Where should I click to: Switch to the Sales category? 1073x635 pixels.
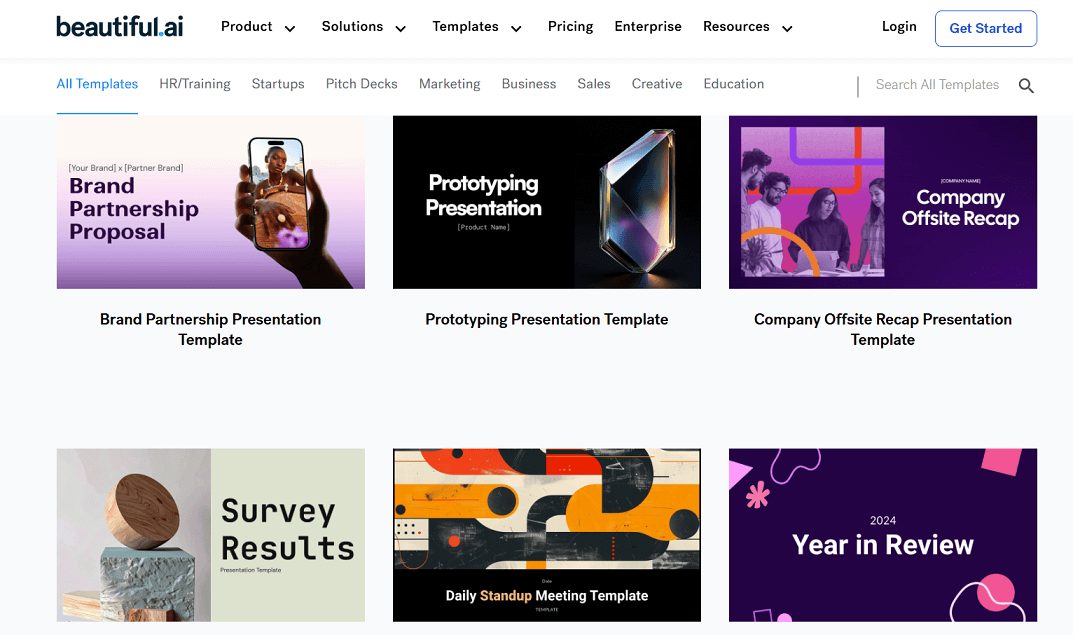point(593,84)
